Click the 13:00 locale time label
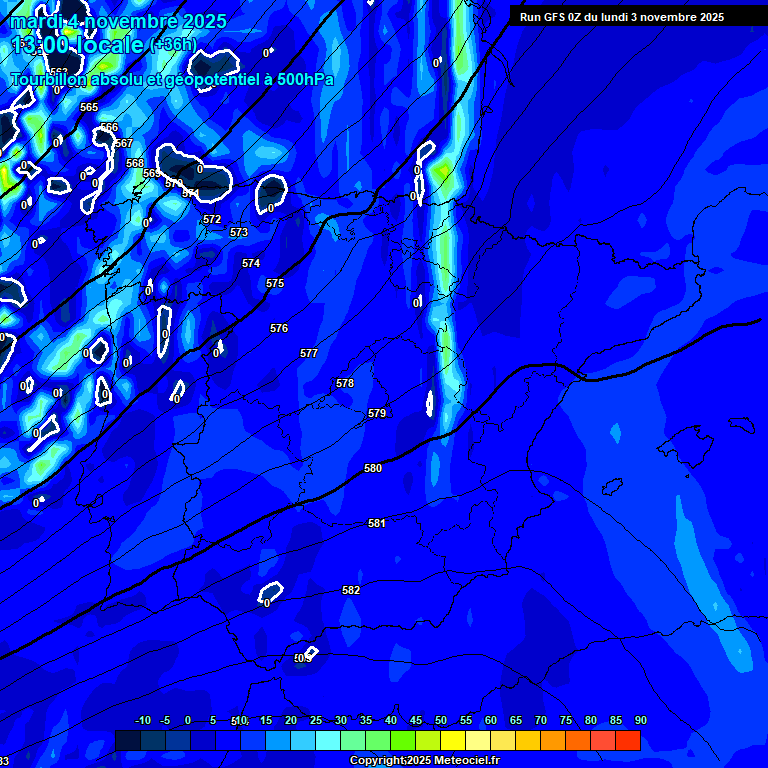This screenshot has width=768, height=768. 78,45
